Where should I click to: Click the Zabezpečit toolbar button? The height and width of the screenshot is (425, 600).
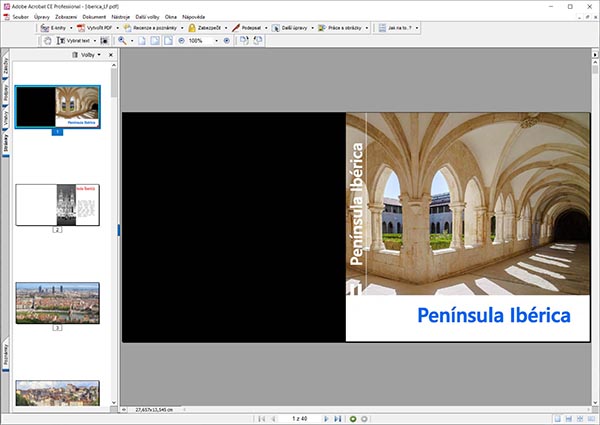click(202, 28)
